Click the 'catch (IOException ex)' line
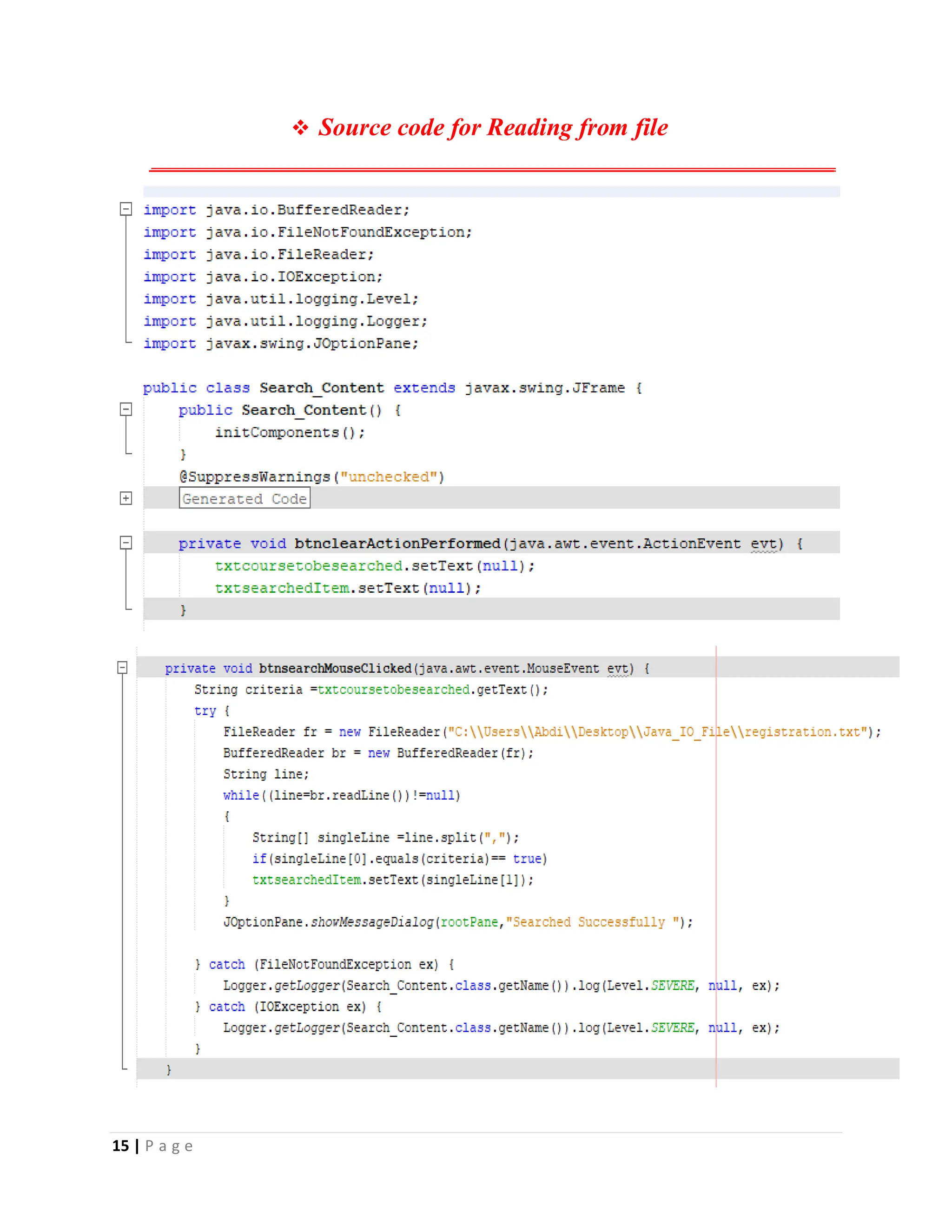952x1232 pixels. (x=289, y=1007)
